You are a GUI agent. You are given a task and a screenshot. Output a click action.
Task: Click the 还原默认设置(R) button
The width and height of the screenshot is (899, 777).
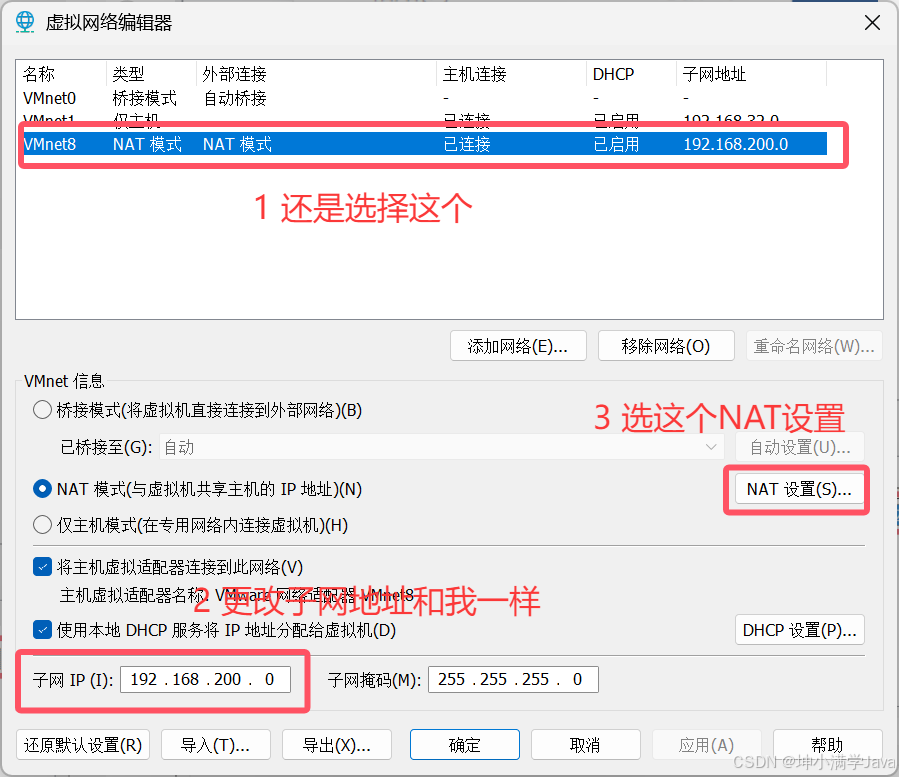pyautogui.click(x=83, y=745)
